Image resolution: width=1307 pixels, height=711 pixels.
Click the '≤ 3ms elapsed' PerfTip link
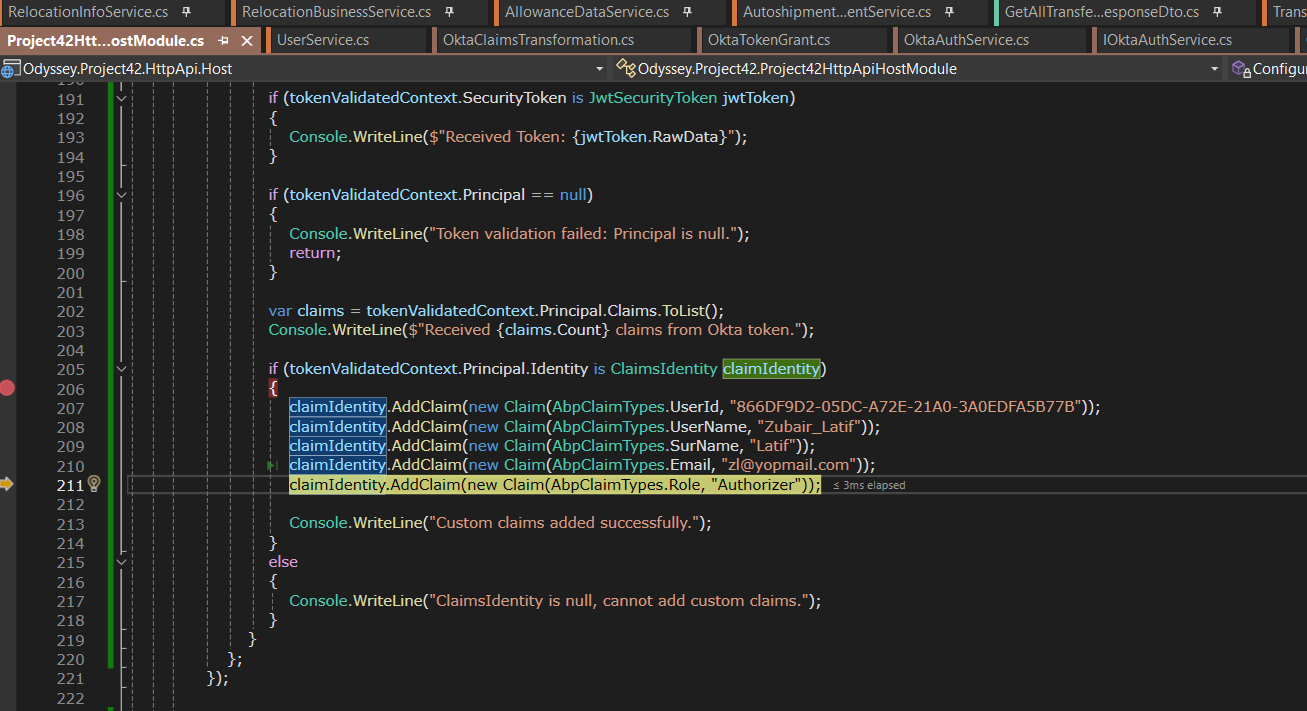pos(869,485)
